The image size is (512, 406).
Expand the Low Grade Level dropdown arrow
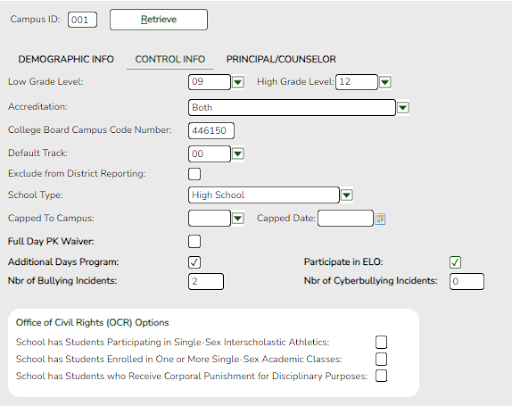click(238, 82)
